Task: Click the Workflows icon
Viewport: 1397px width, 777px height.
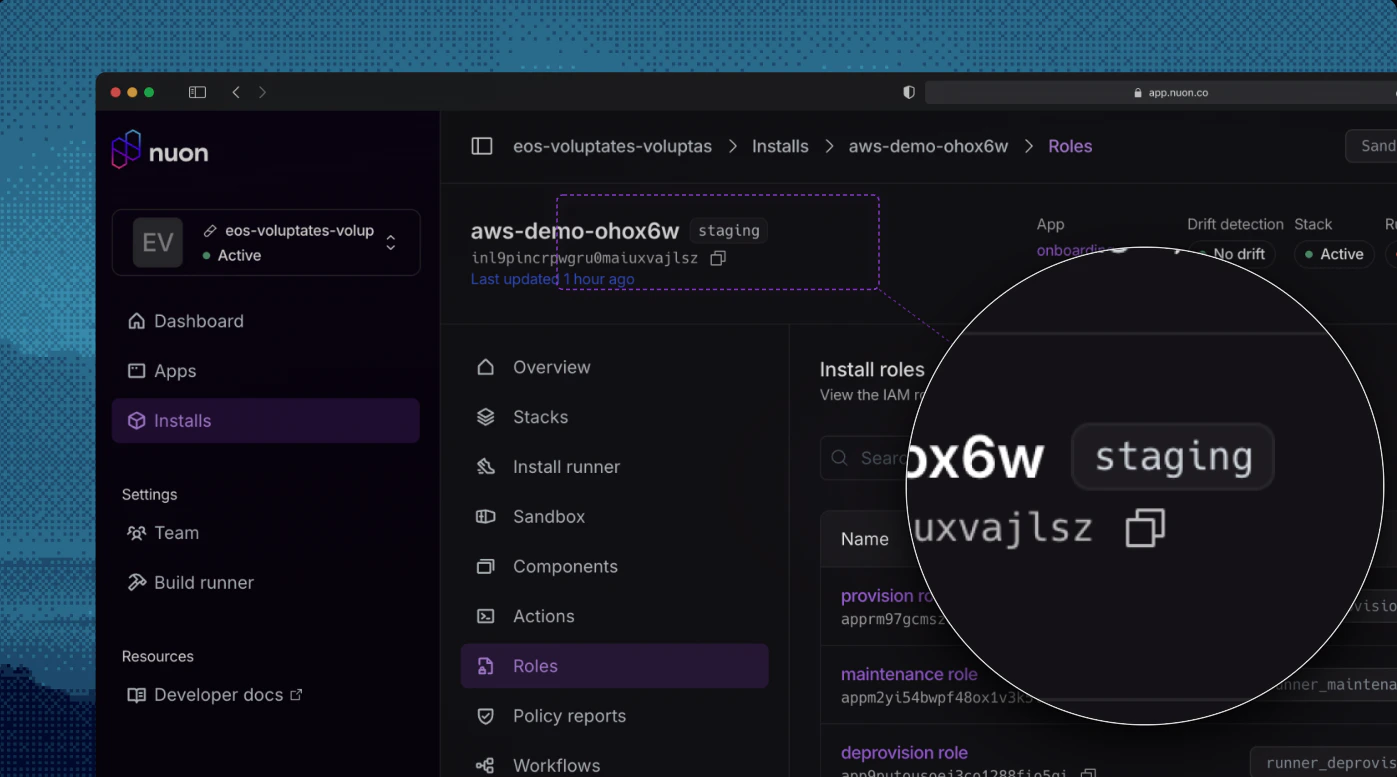Action: (x=486, y=766)
